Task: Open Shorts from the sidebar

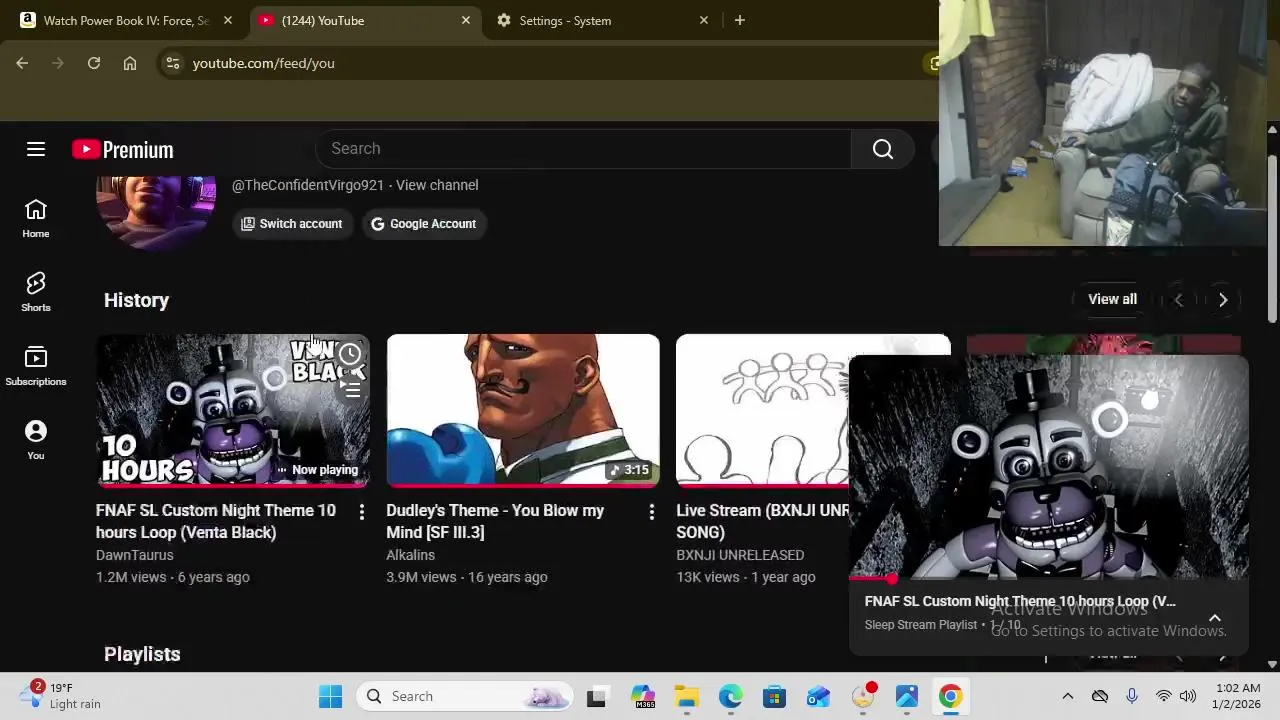Action: point(36,292)
